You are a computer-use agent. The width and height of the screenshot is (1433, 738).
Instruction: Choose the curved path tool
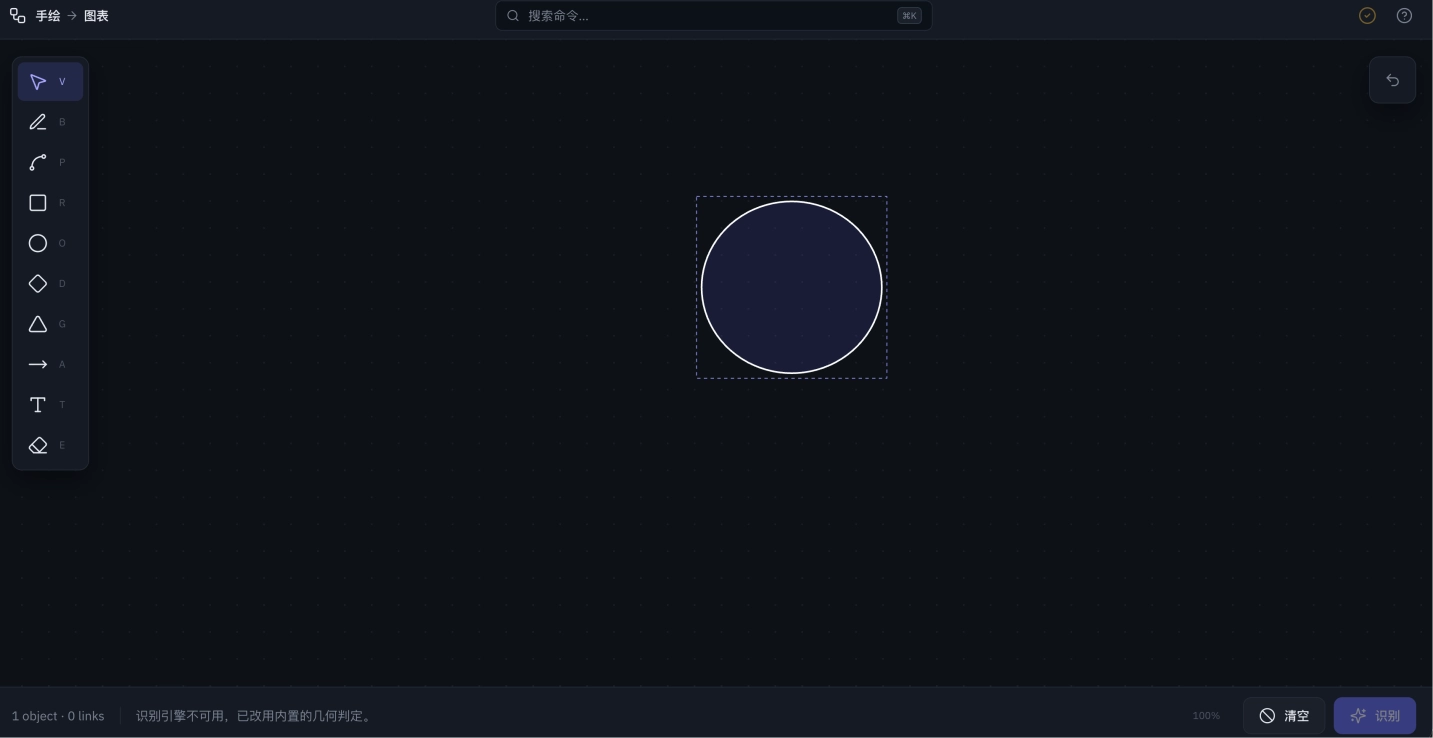pos(50,163)
